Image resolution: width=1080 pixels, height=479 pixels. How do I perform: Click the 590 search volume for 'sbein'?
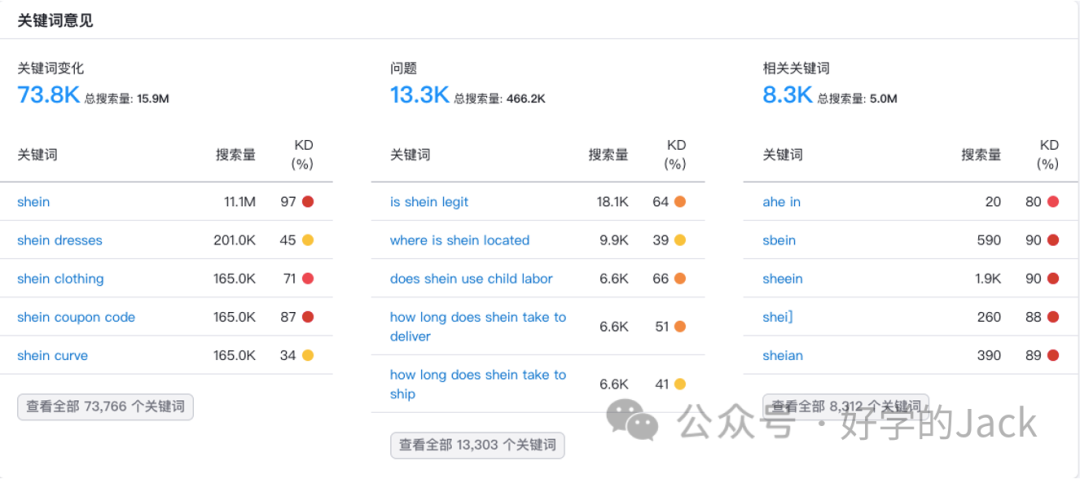point(990,241)
